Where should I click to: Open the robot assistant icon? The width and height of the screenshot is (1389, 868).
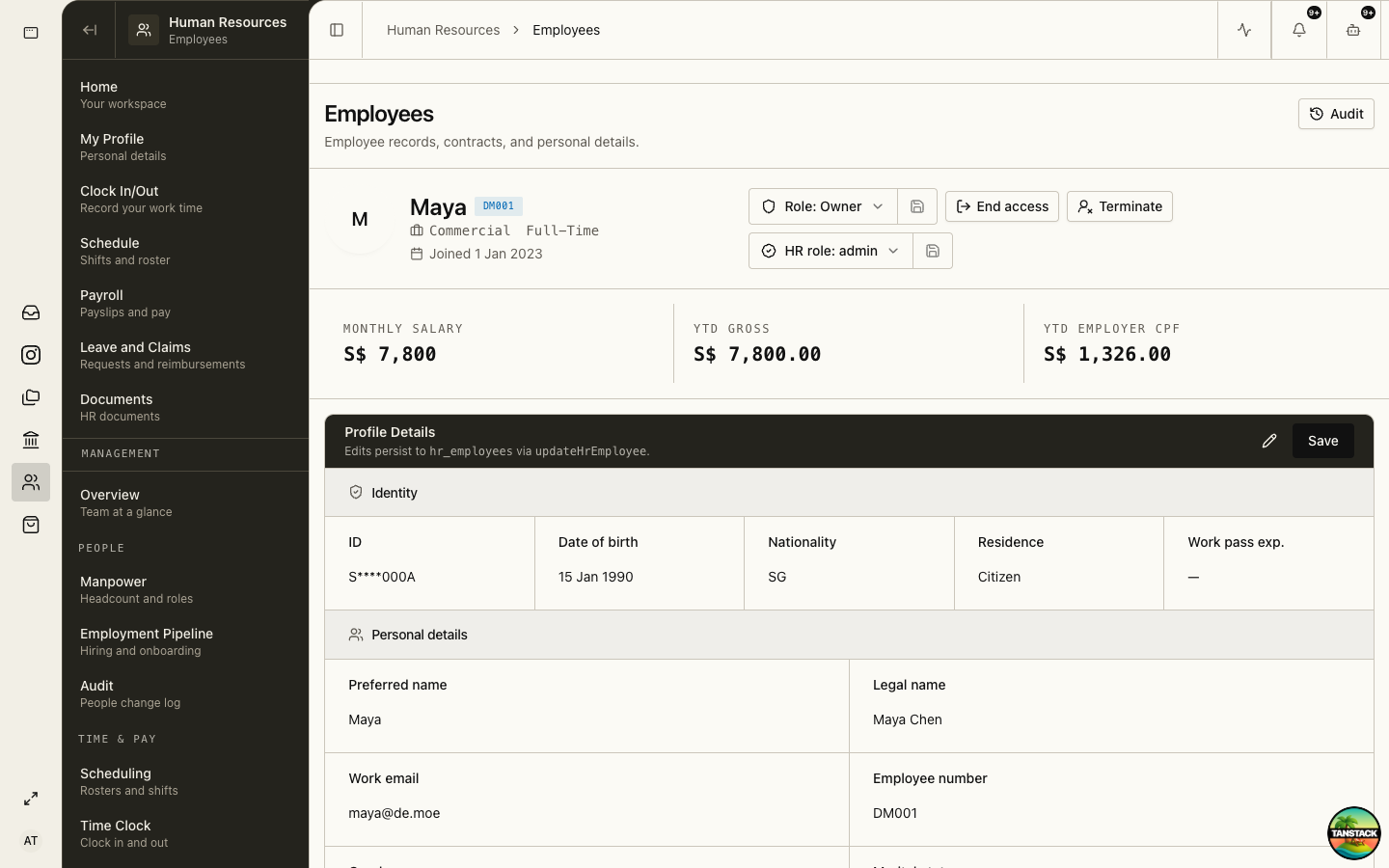coord(1353,30)
